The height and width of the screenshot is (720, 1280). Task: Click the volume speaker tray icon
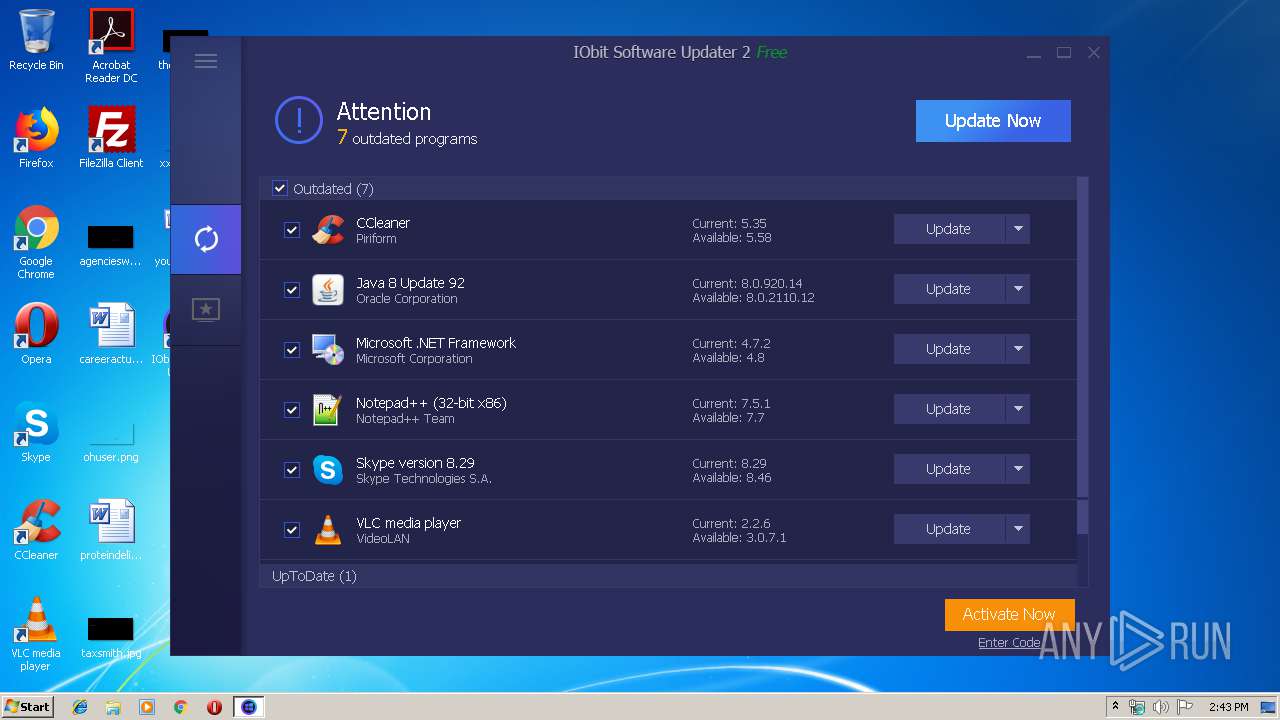click(1161, 707)
